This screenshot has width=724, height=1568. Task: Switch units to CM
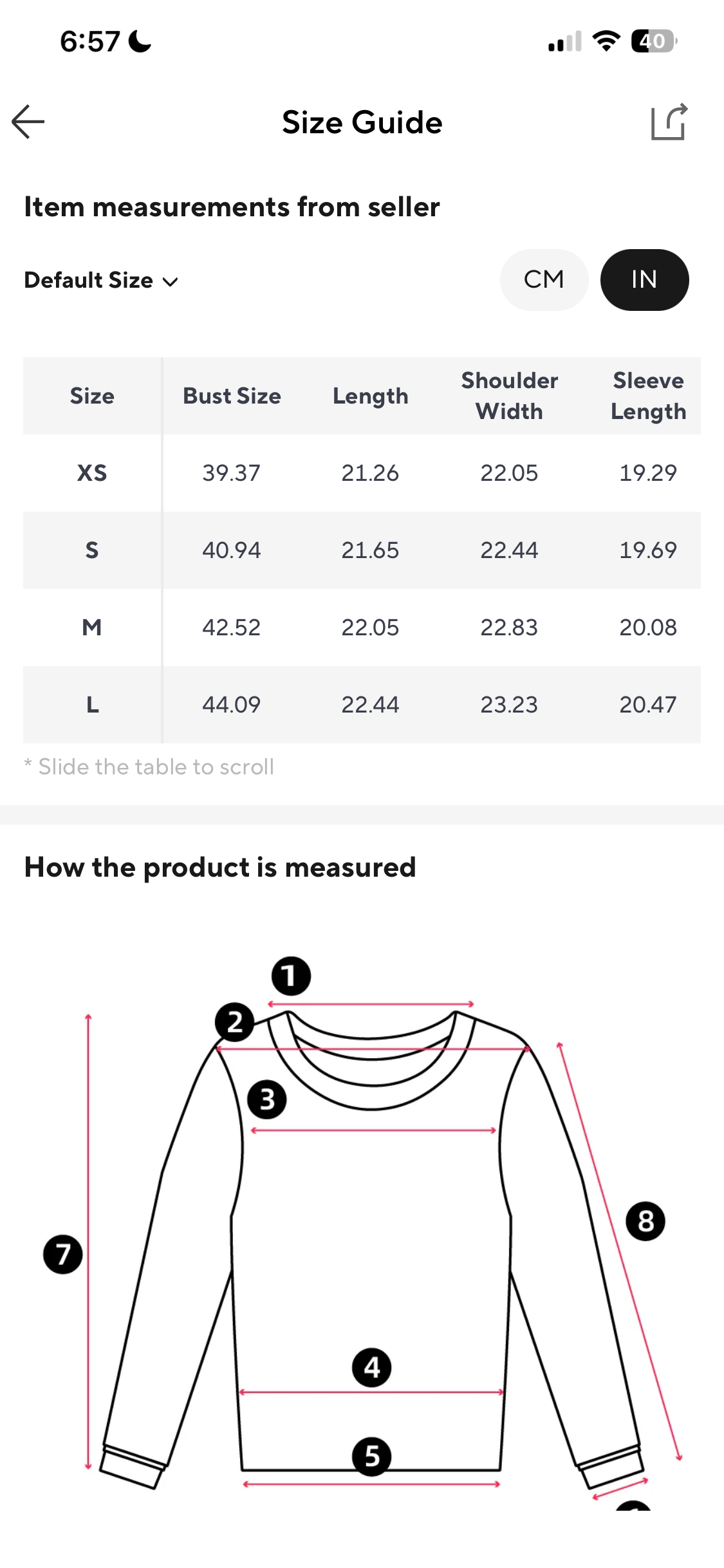[544, 280]
